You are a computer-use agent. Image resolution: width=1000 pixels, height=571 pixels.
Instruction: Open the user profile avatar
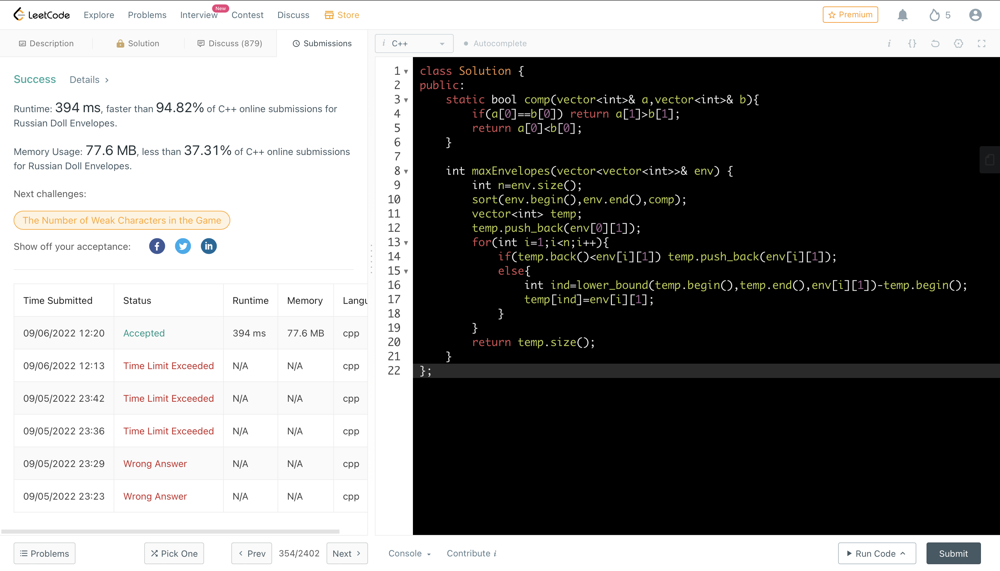pos(975,15)
